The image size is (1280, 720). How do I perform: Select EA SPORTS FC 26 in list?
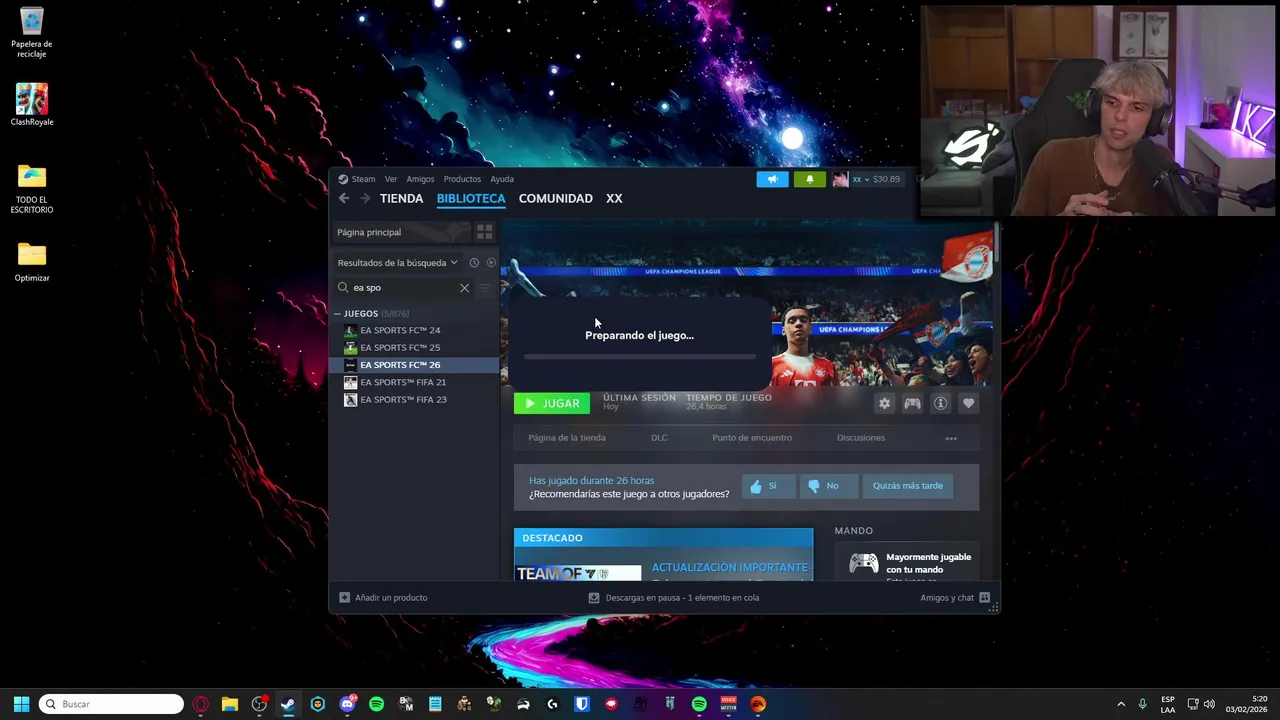coord(414,365)
